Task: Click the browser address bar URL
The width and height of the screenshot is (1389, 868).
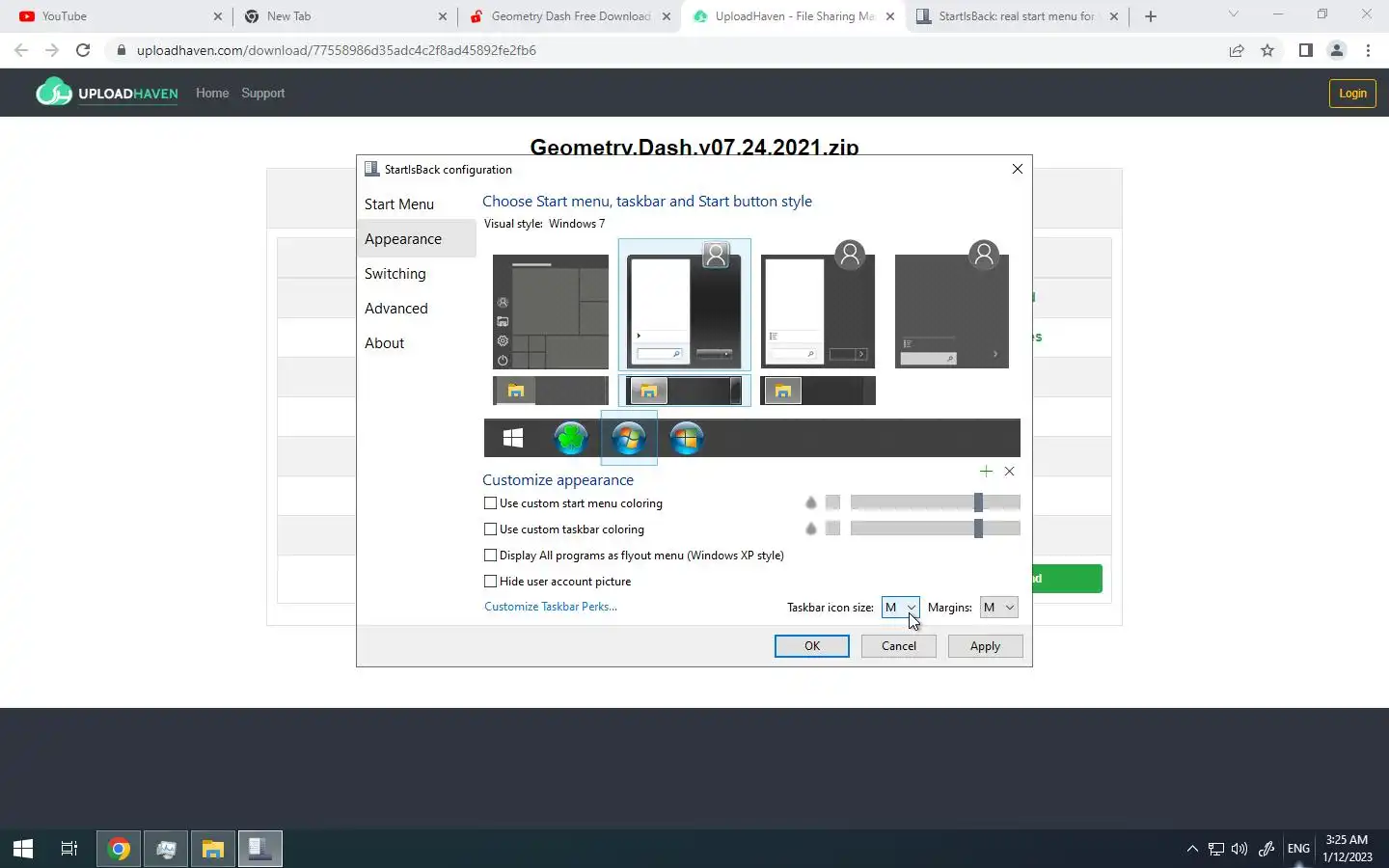Action: point(337,50)
